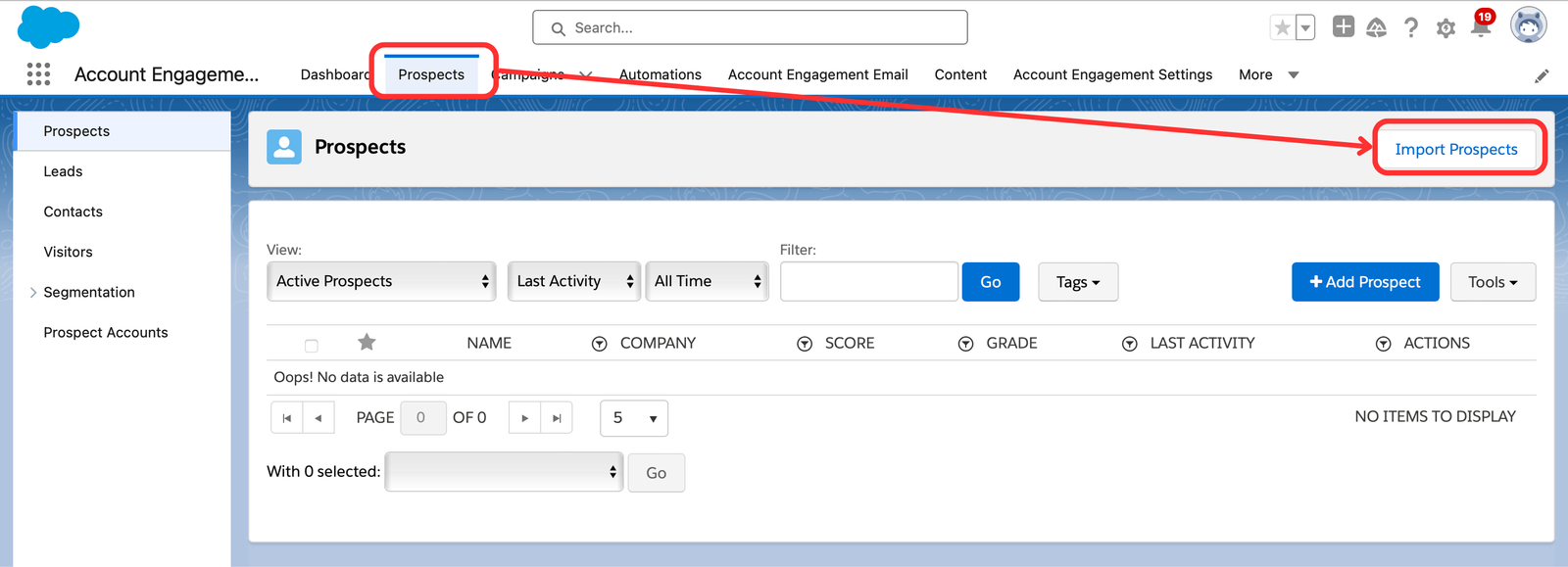The image size is (1568, 567).
Task: Open the Help question mark icon
Action: click(x=1410, y=27)
